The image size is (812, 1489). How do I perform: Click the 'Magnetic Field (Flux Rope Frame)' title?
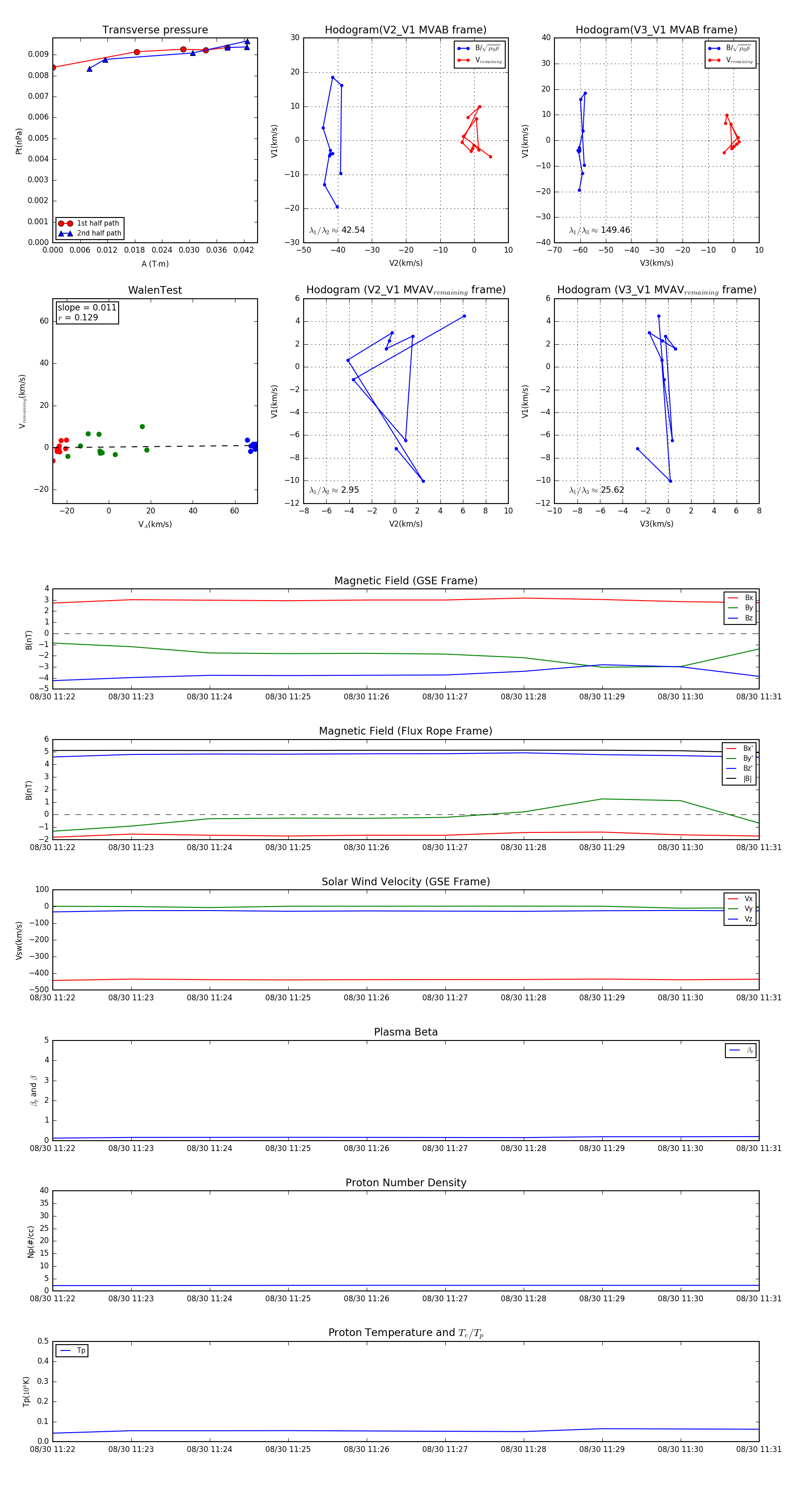coord(406,731)
